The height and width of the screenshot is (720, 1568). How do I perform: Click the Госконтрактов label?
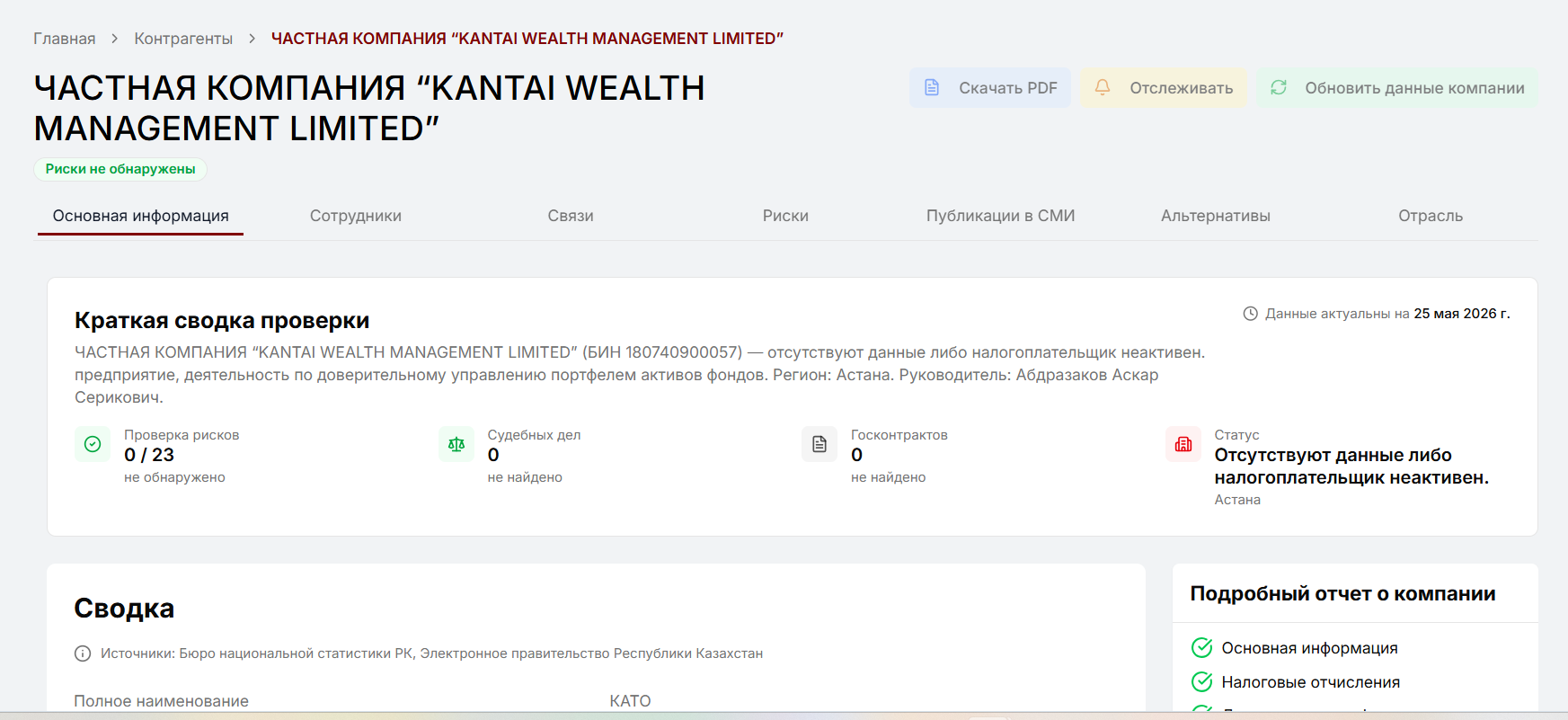[x=899, y=435]
